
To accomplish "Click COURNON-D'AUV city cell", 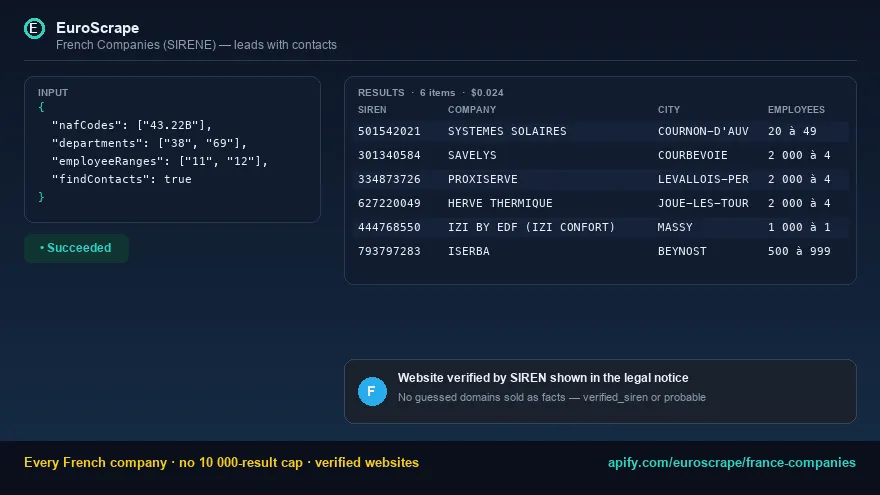I will coord(703,131).
